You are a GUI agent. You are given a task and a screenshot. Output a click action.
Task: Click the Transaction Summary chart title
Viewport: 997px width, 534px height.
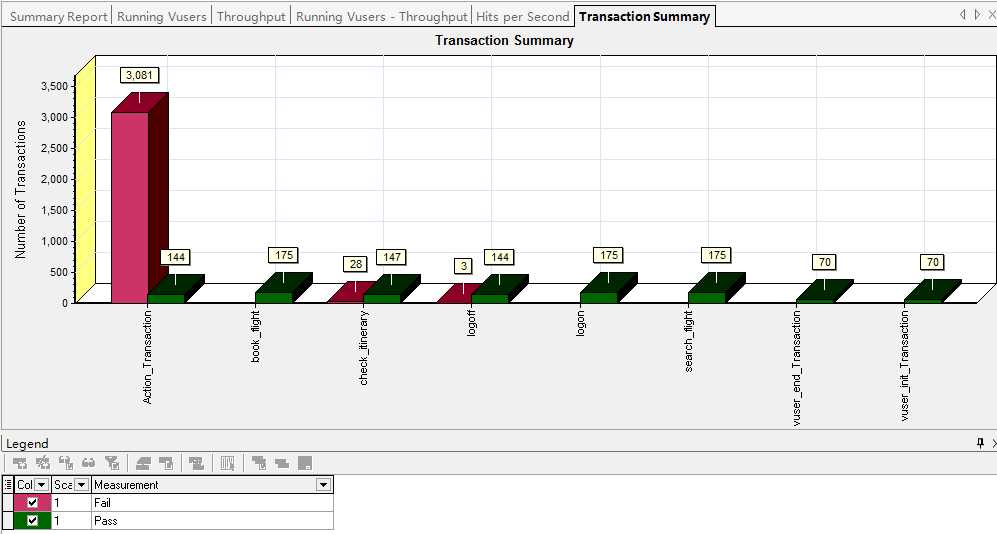point(504,40)
